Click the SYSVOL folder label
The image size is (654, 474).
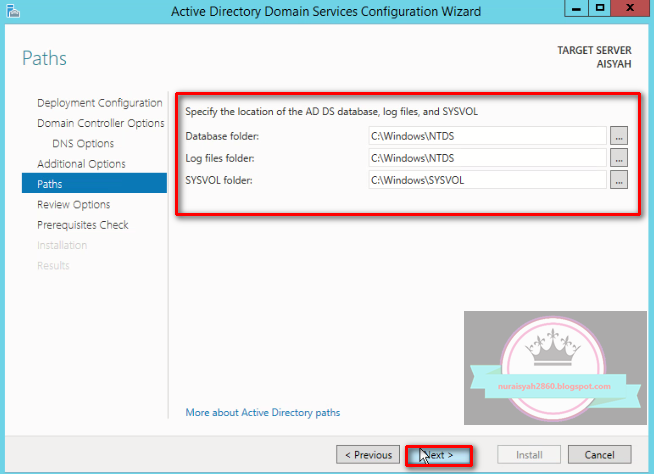(219, 180)
